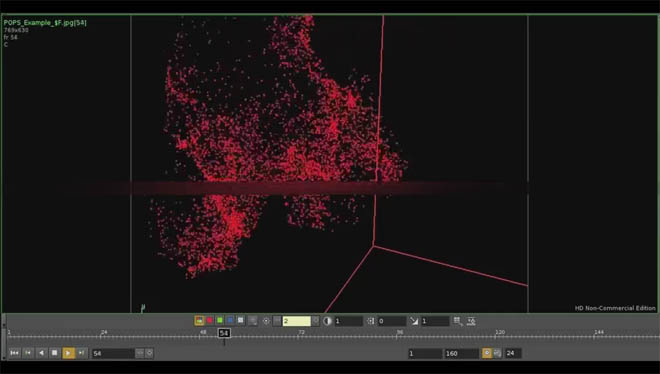Screen dimensions: 660x374
Task: Click the 769x630 resolution text
Action: tap(16, 30)
